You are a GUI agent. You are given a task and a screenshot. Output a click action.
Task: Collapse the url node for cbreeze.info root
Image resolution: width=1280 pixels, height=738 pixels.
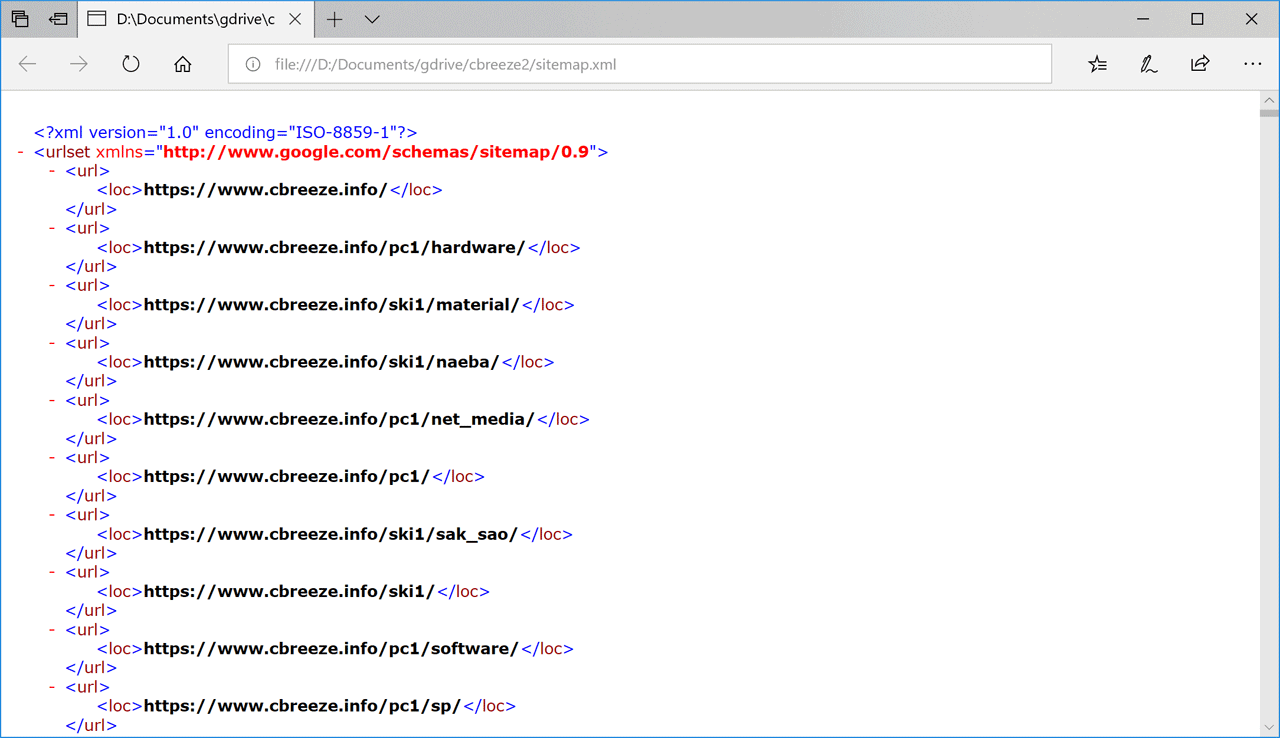point(52,171)
